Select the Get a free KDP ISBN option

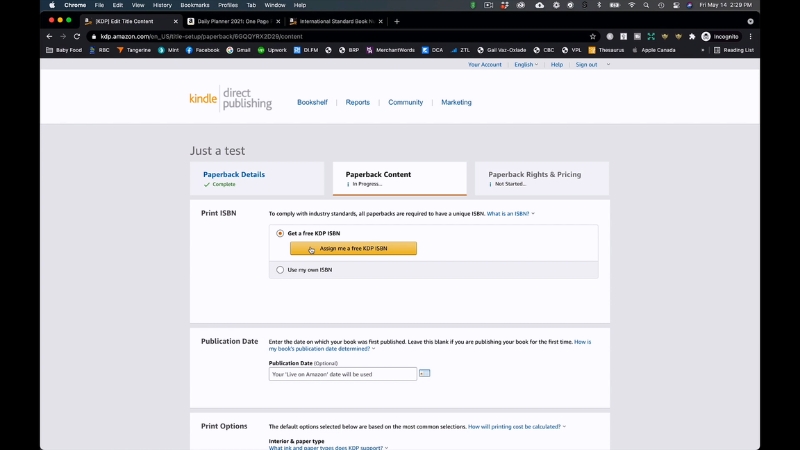[x=280, y=233]
